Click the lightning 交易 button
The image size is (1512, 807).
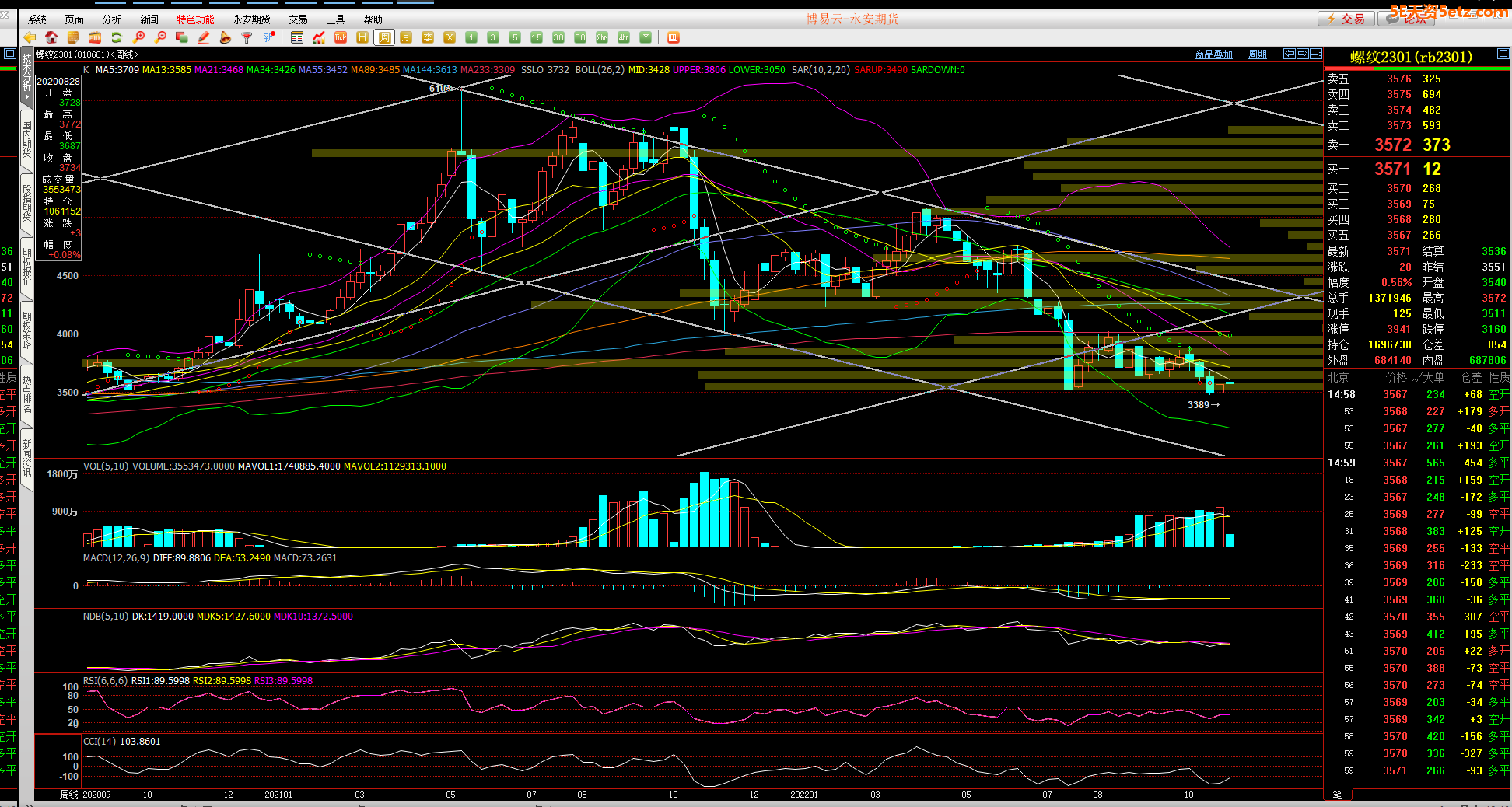tap(1346, 19)
